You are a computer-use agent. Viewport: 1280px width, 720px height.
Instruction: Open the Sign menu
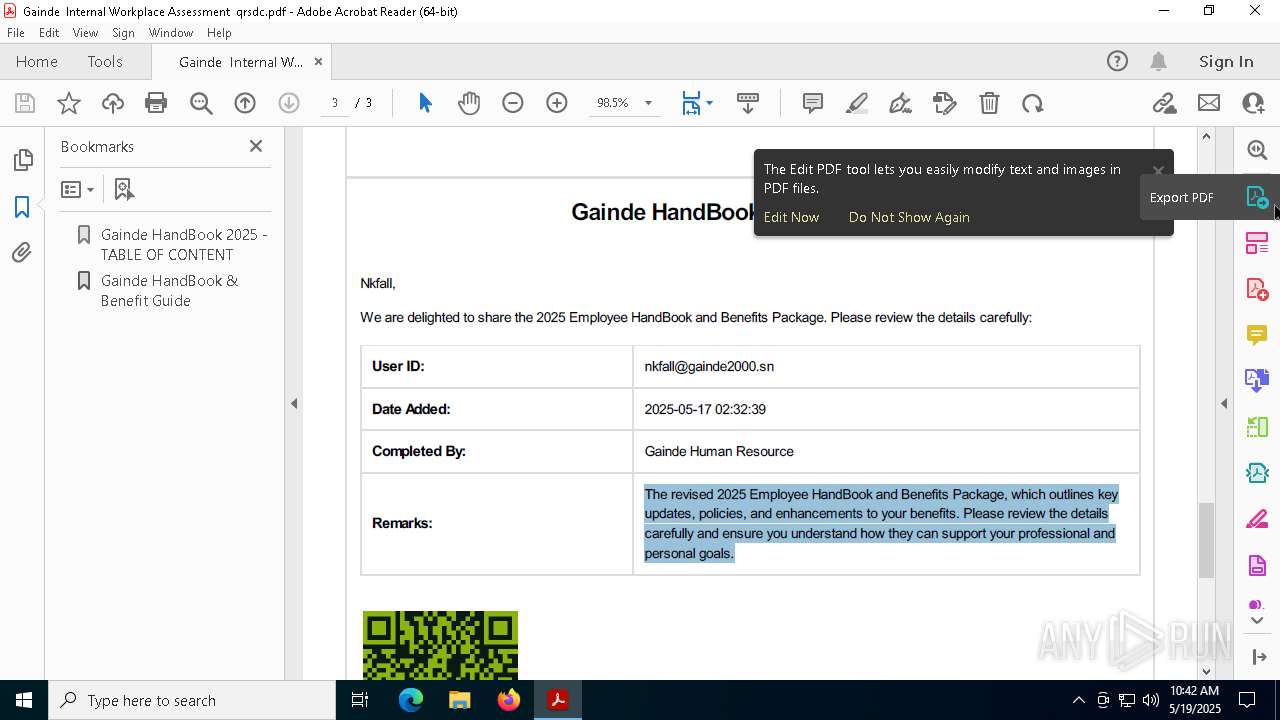(123, 32)
